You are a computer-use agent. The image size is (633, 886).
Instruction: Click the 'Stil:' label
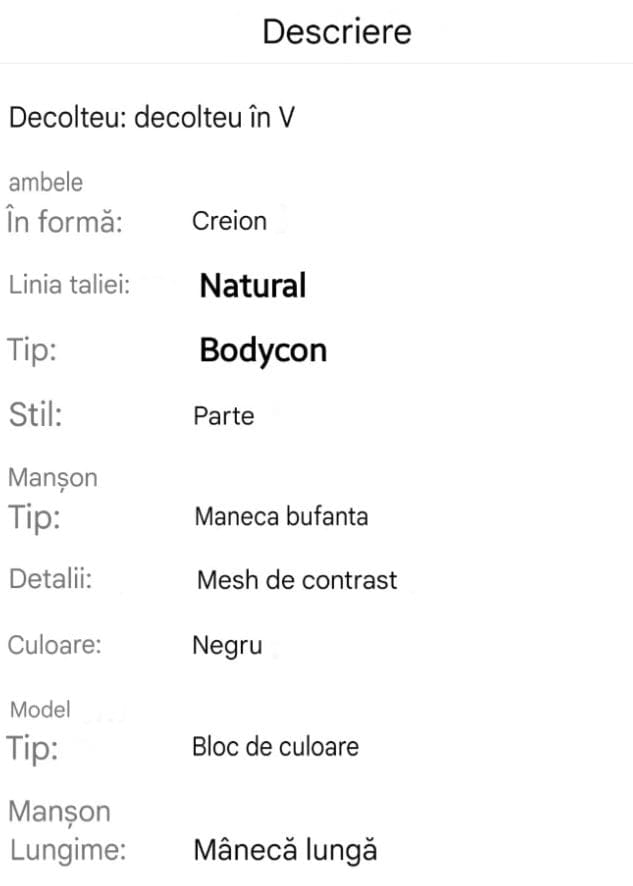(x=35, y=415)
